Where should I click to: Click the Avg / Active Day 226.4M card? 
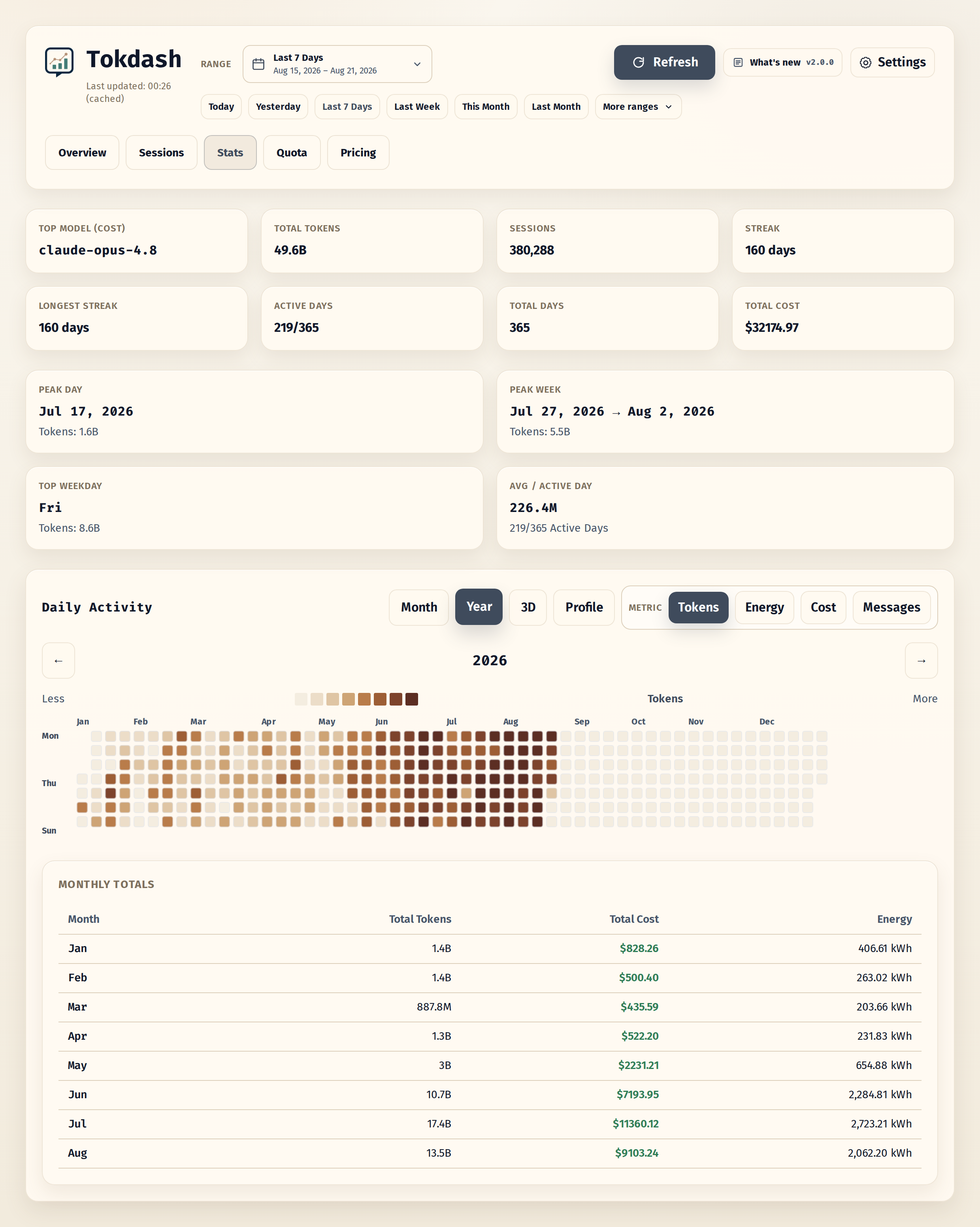click(726, 508)
